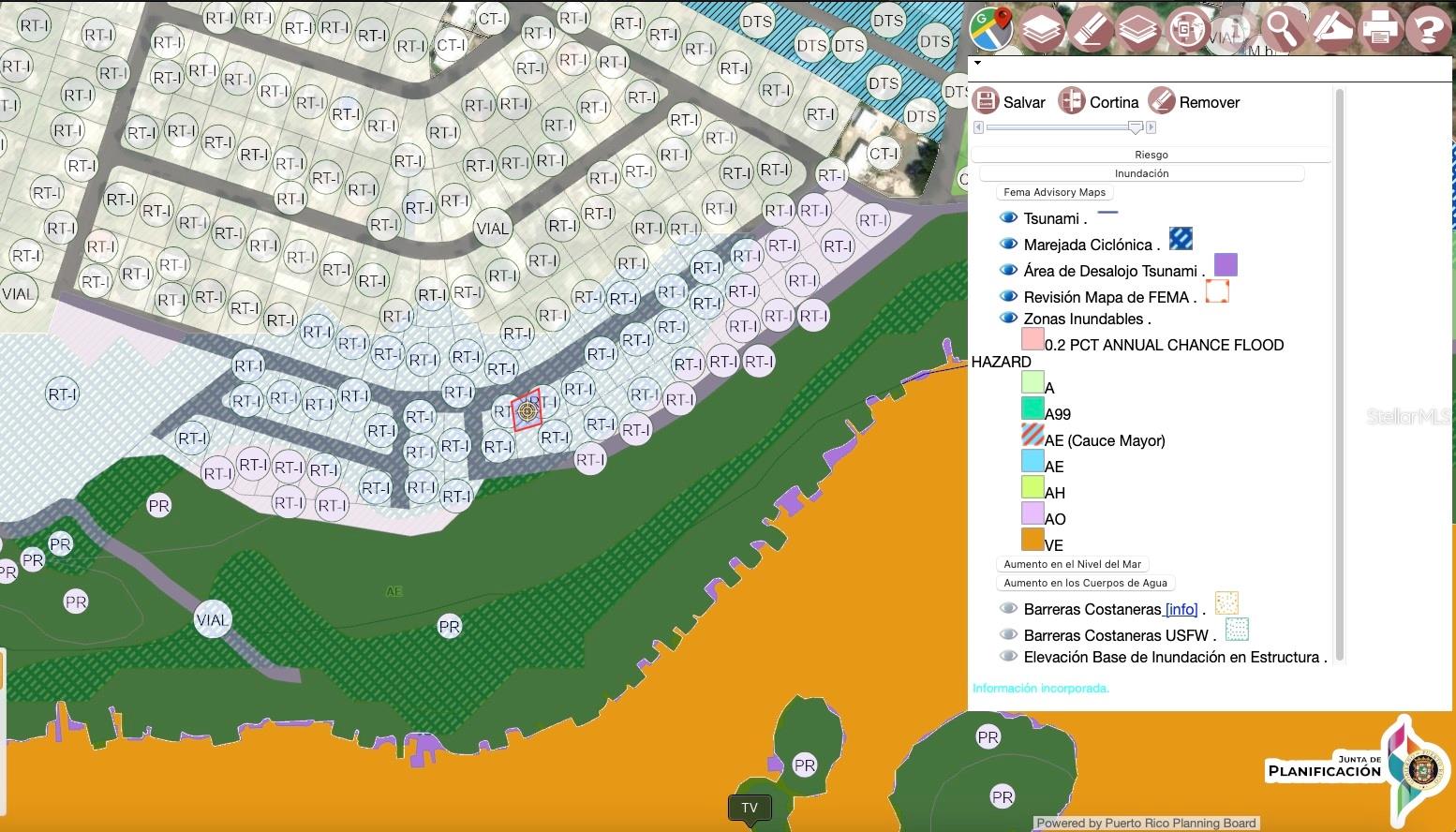Screen dimensions: 1456x832
Task: Open the Google Maps icon
Action: 991,29
